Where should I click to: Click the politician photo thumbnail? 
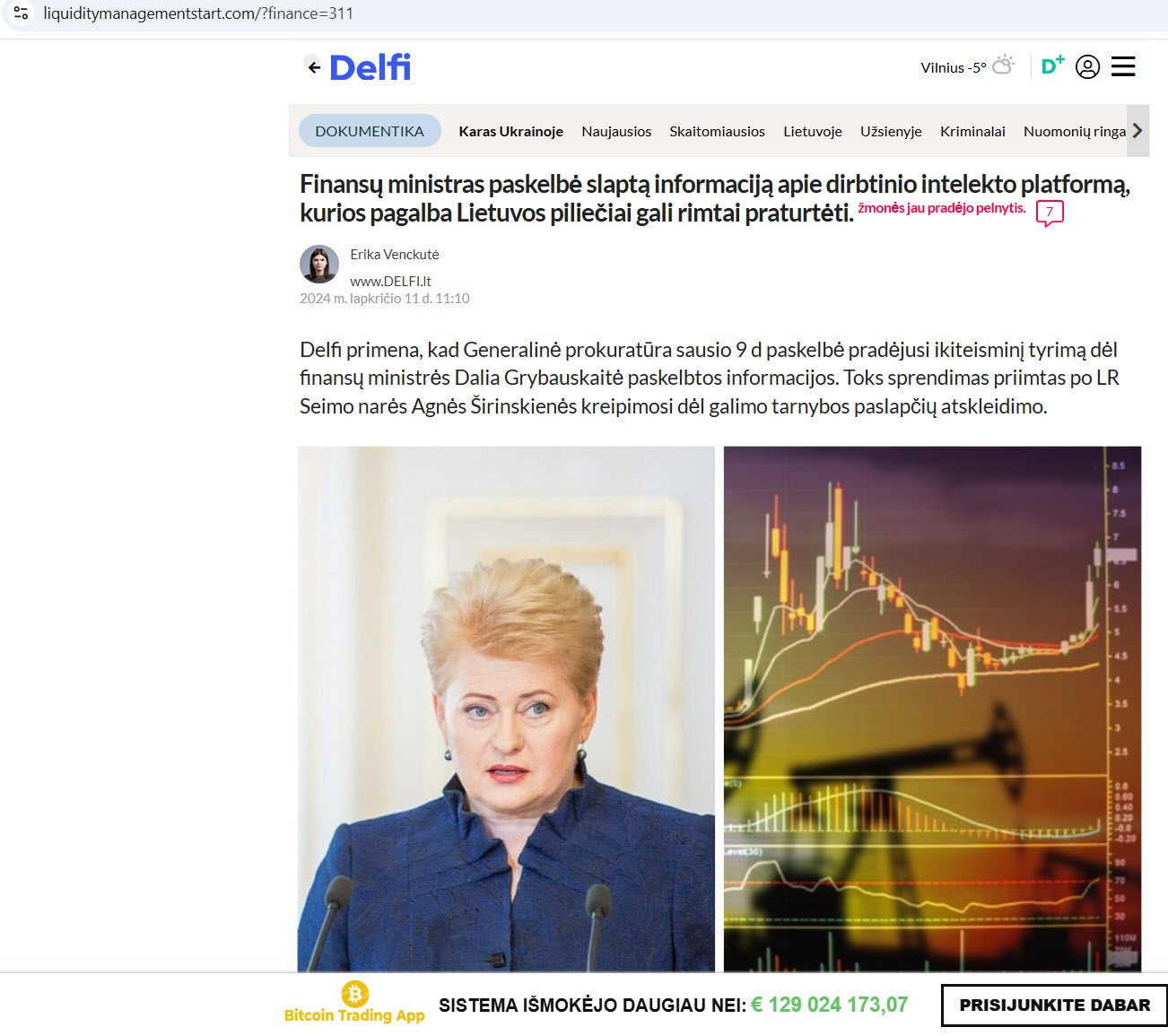click(x=506, y=709)
